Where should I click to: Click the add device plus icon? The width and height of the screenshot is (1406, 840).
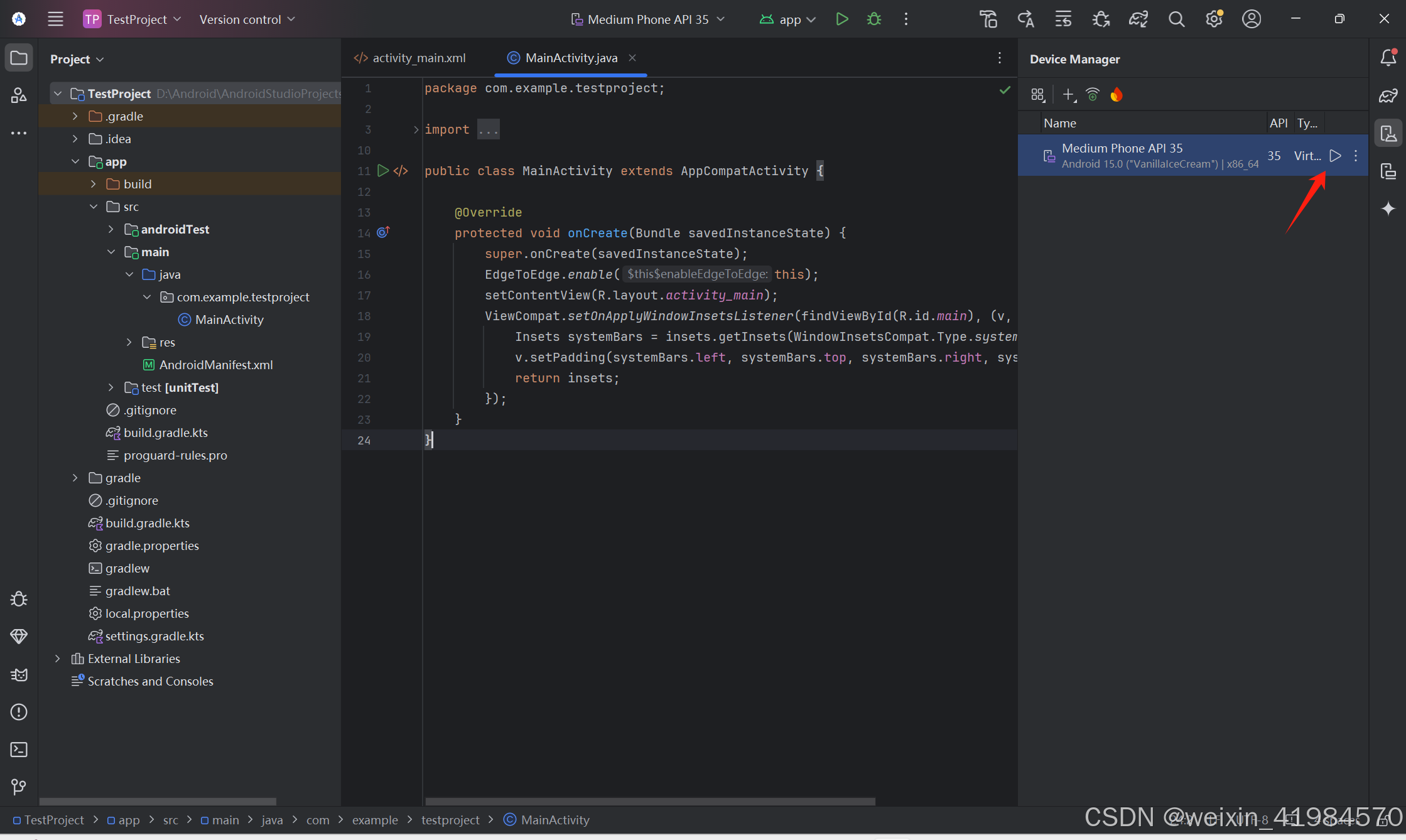click(1068, 95)
